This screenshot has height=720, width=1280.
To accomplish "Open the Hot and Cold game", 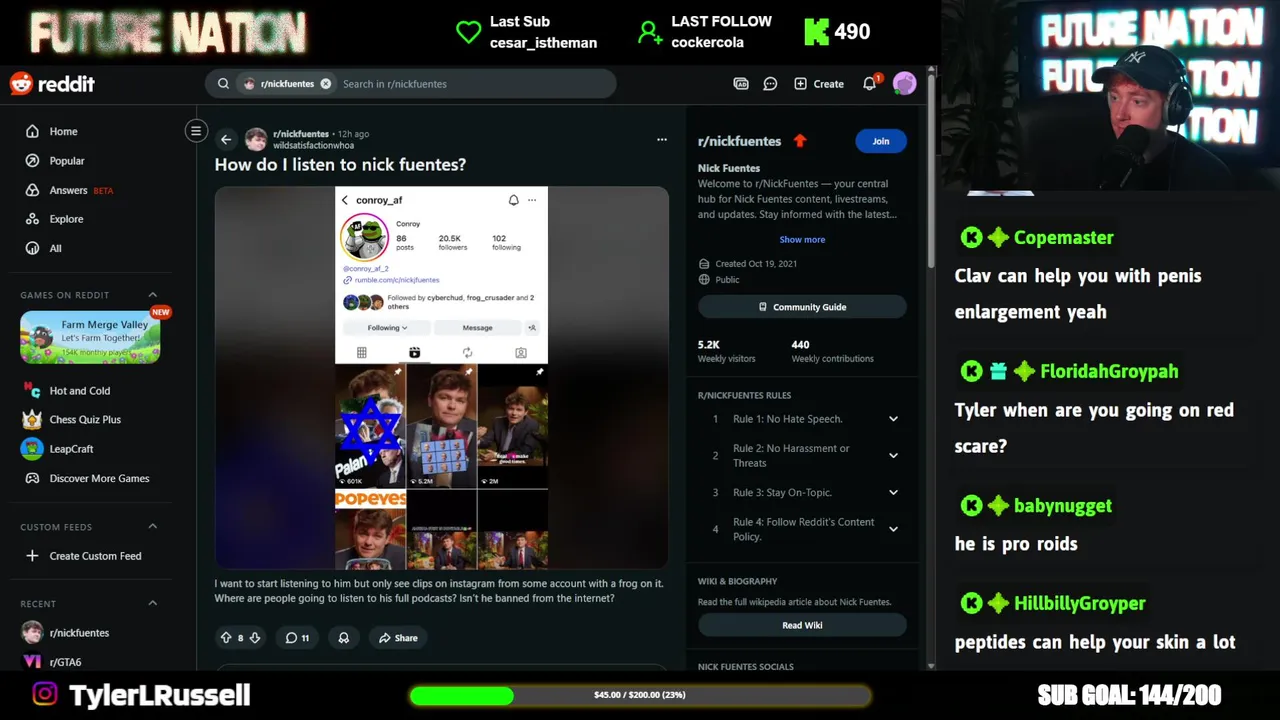I will [x=80, y=391].
